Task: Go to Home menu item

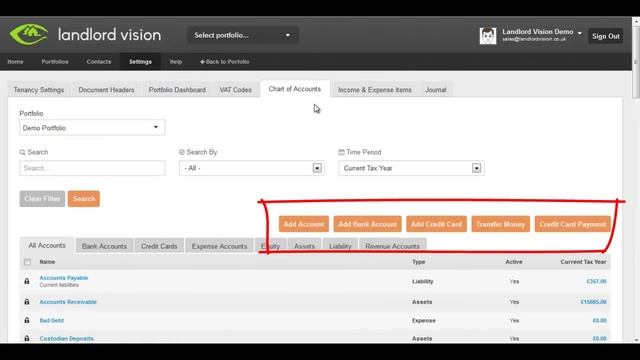Action: tap(16, 62)
